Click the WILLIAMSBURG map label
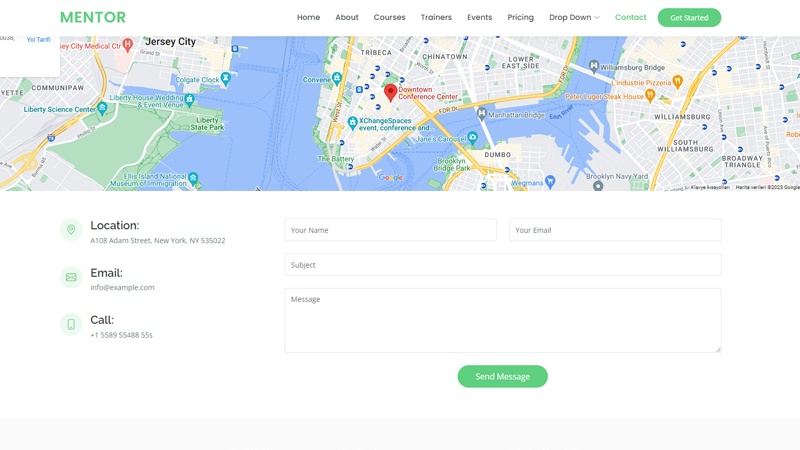This screenshot has height=450, width=800. 682,117
